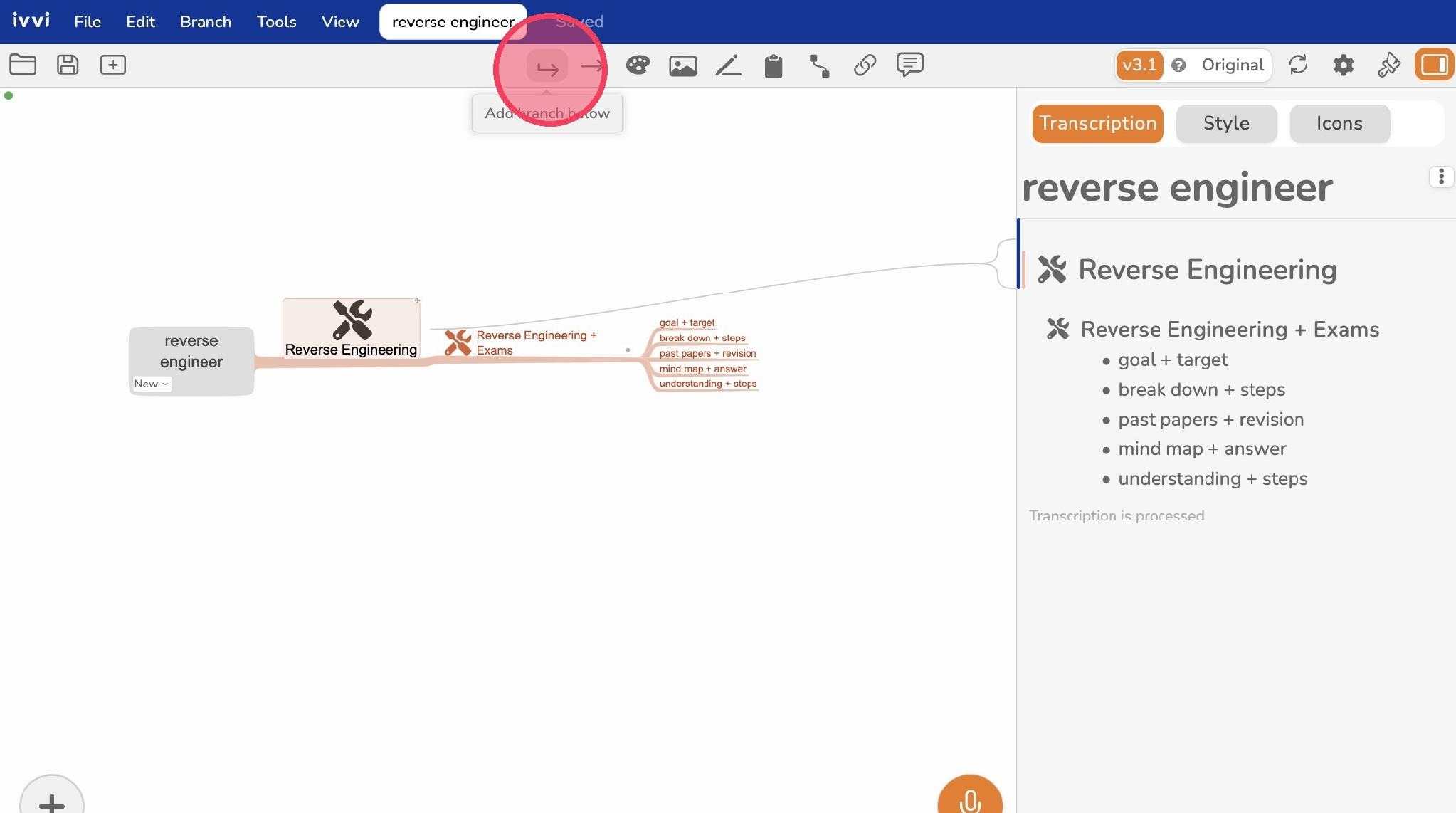
Task: Click the insert image icon
Action: pyautogui.click(x=682, y=66)
